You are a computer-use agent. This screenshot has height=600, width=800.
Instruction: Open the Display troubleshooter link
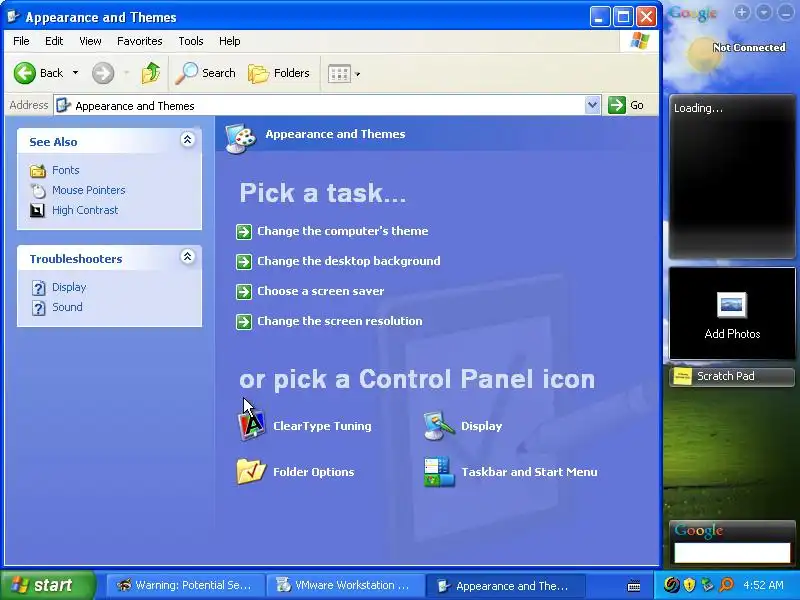click(x=69, y=287)
